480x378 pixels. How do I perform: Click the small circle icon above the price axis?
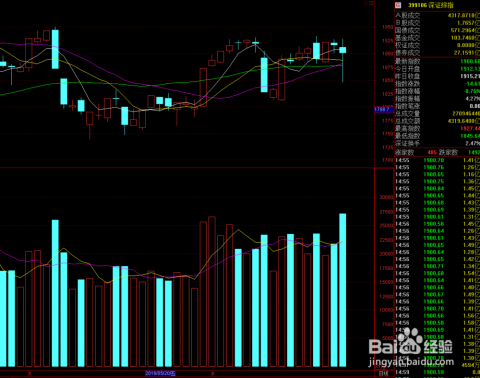tap(366, 3)
